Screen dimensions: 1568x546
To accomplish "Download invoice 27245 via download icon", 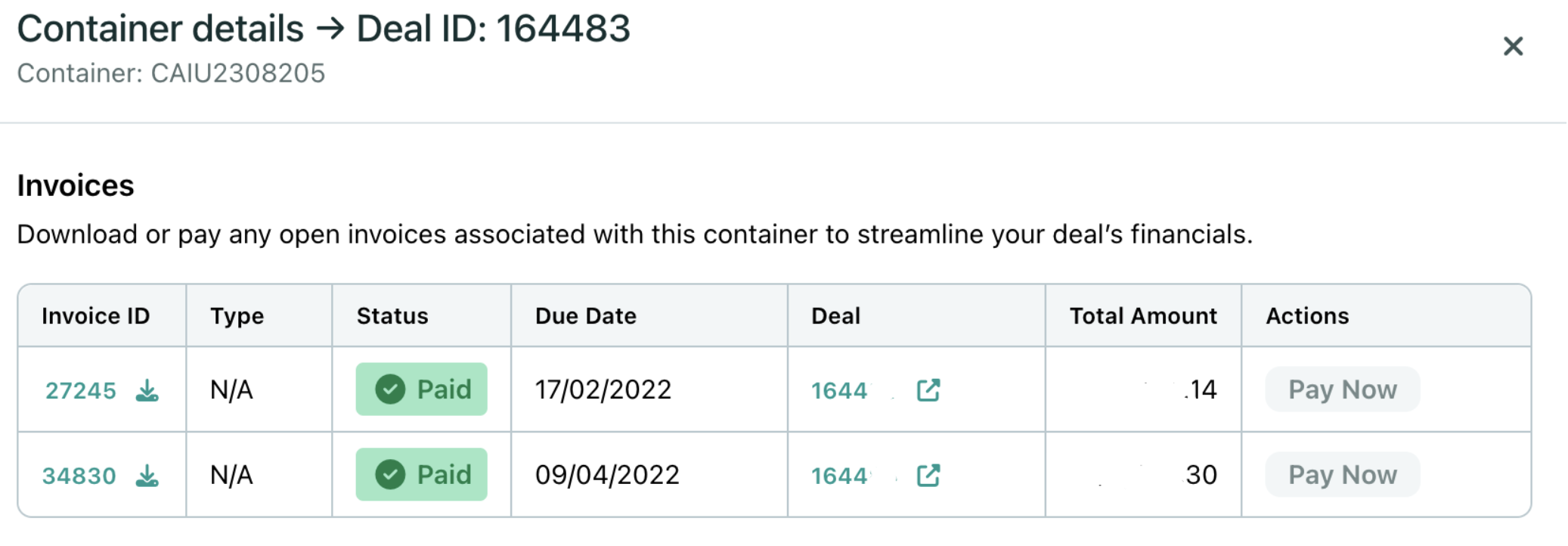I will [147, 390].
